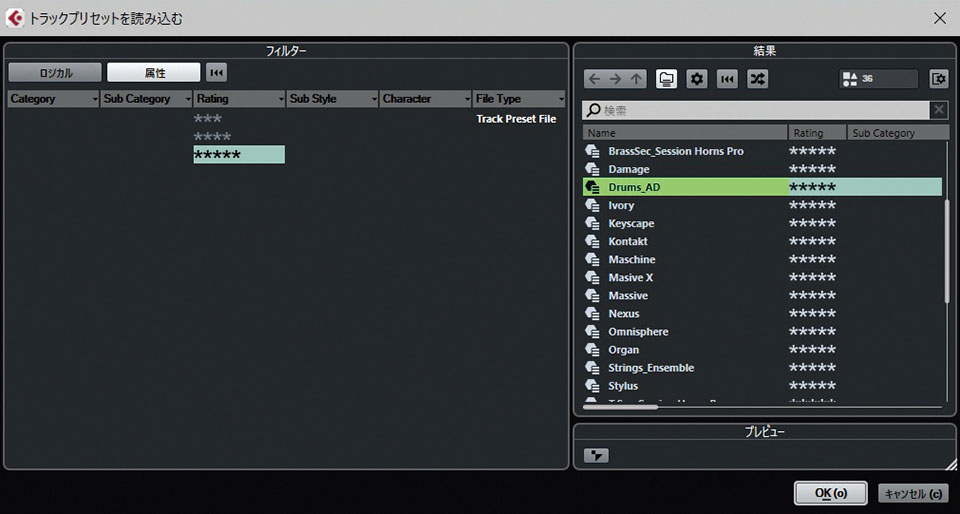The width and height of the screenshot is (960, 514).
Task: Click in the 検索 search field
Action: (756, 110)
